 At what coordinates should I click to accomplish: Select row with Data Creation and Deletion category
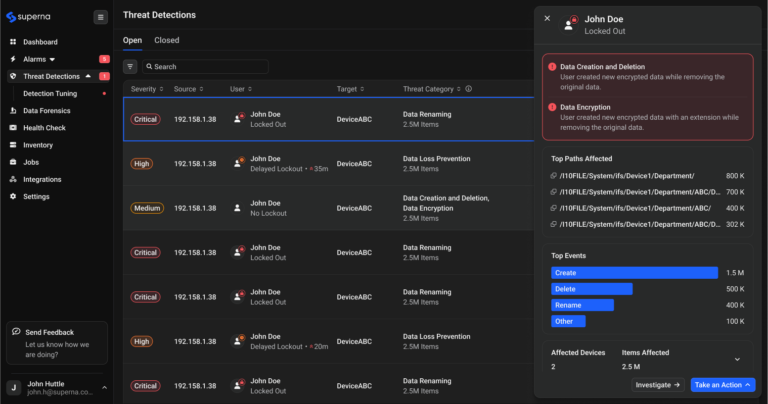click(x=328, y=208)
